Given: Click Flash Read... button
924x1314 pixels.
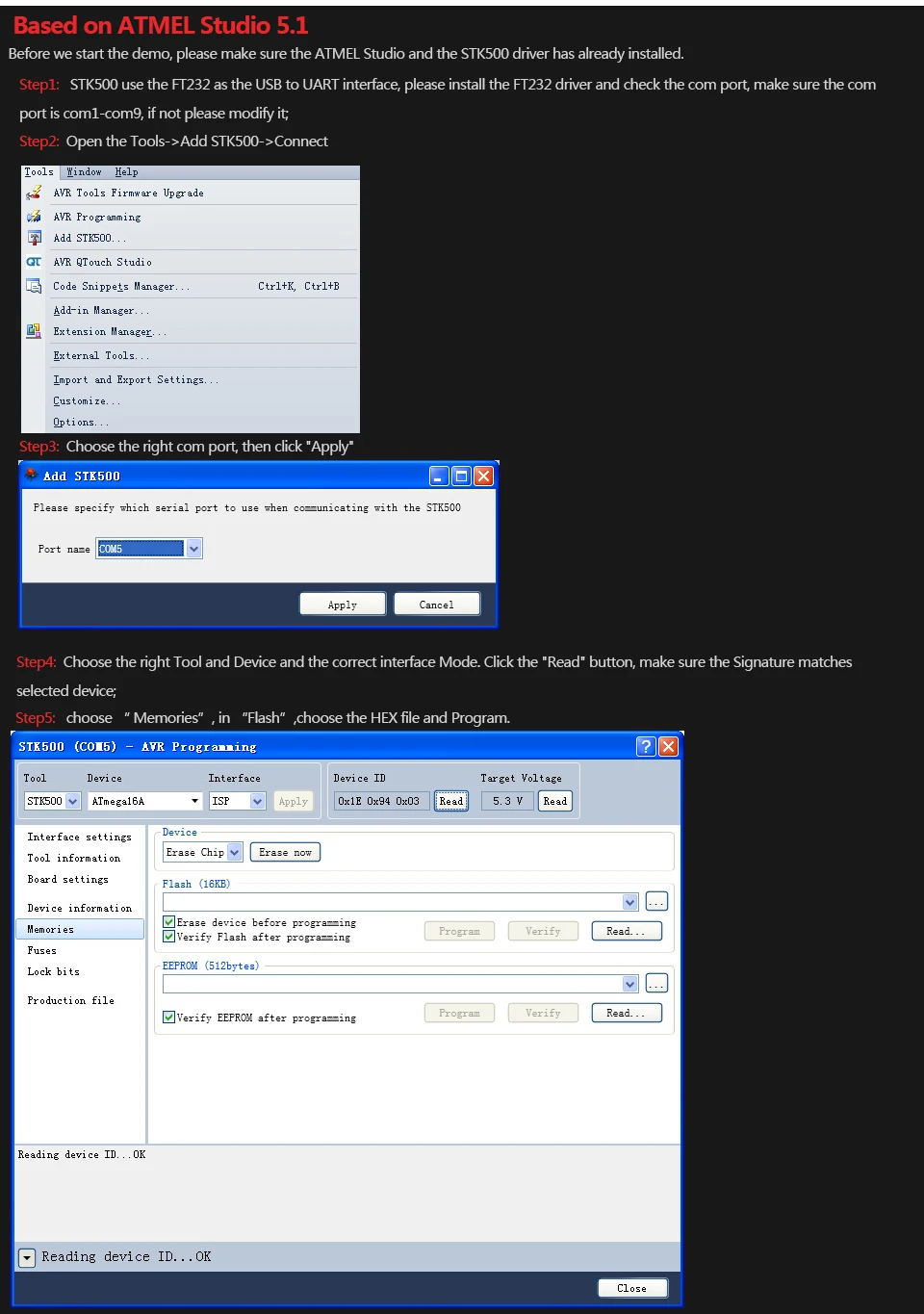Looking at the screenshot, I should (626, 931).
